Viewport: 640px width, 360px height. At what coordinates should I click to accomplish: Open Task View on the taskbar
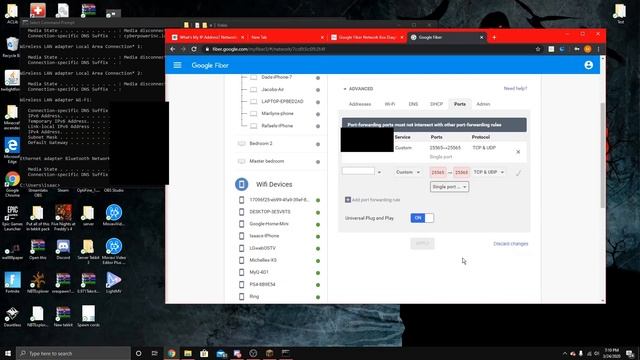[155, 353]
